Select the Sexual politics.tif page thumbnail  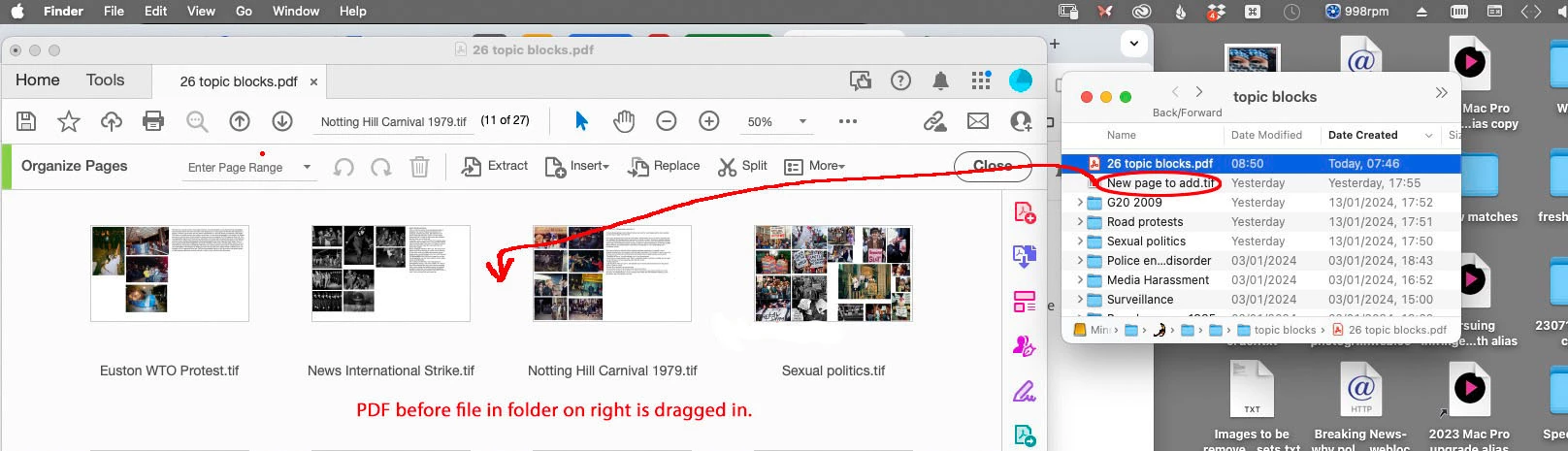pos(833,274)
